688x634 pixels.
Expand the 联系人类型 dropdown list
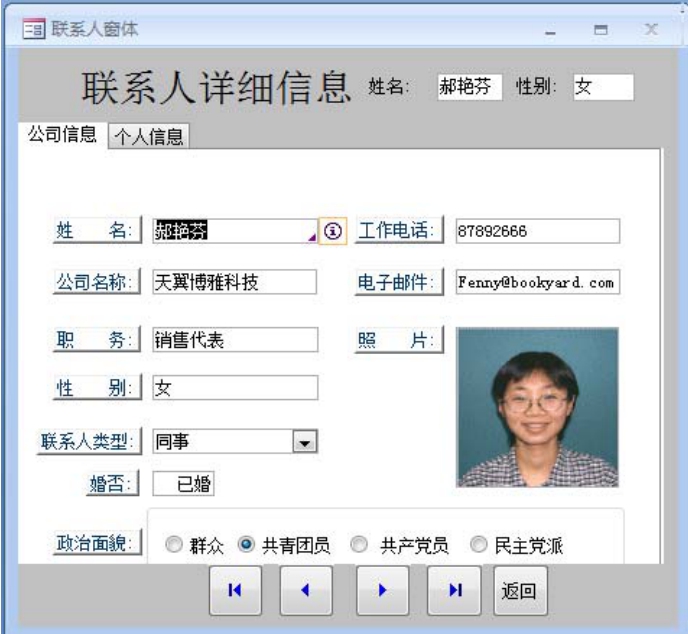click(307, 441)
